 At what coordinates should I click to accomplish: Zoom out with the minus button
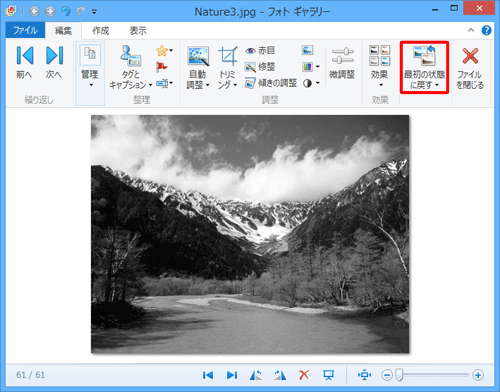tap(387, 375)
